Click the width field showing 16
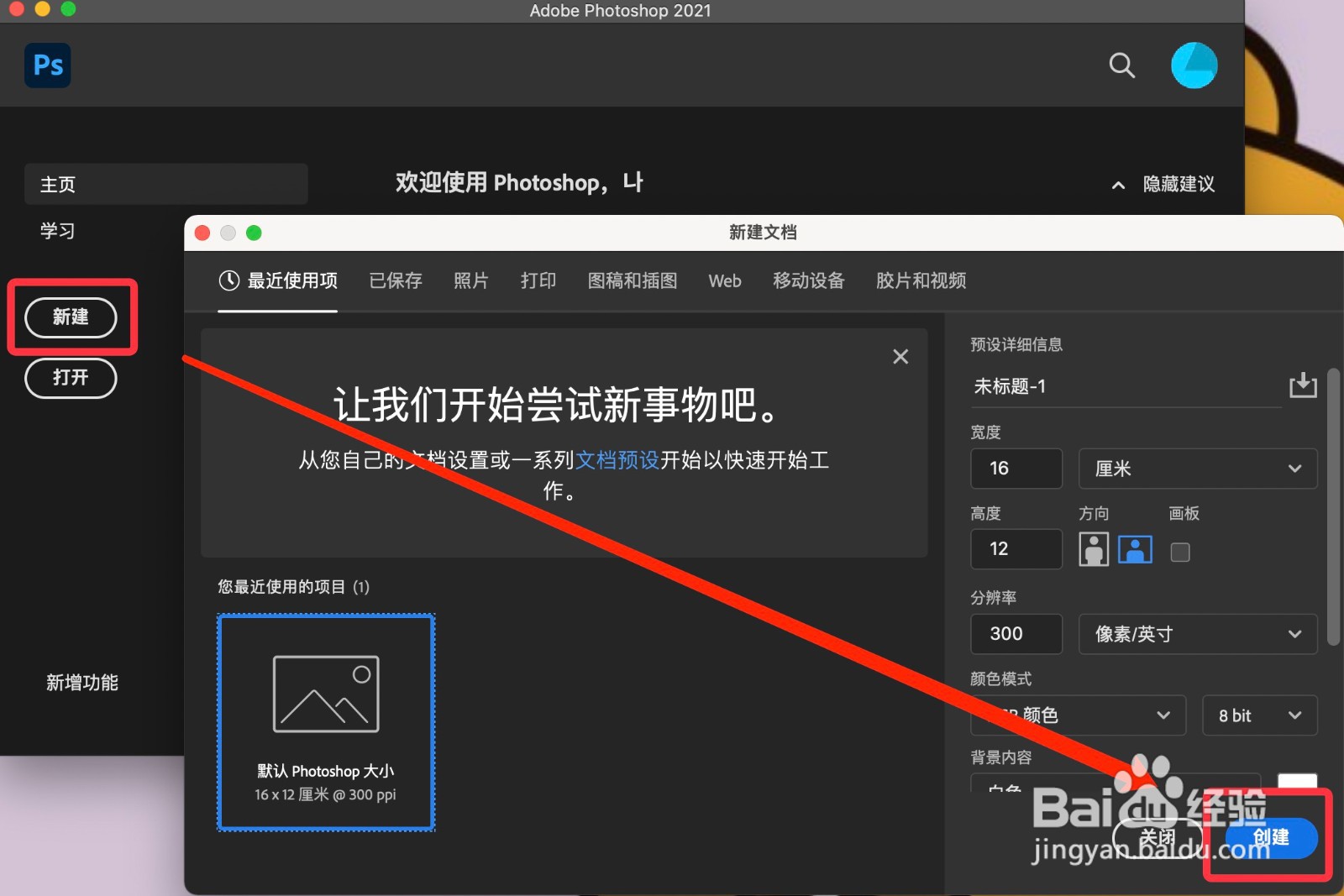The height and width of the screenshot is (896, 1344). [x=1016, y=469]
